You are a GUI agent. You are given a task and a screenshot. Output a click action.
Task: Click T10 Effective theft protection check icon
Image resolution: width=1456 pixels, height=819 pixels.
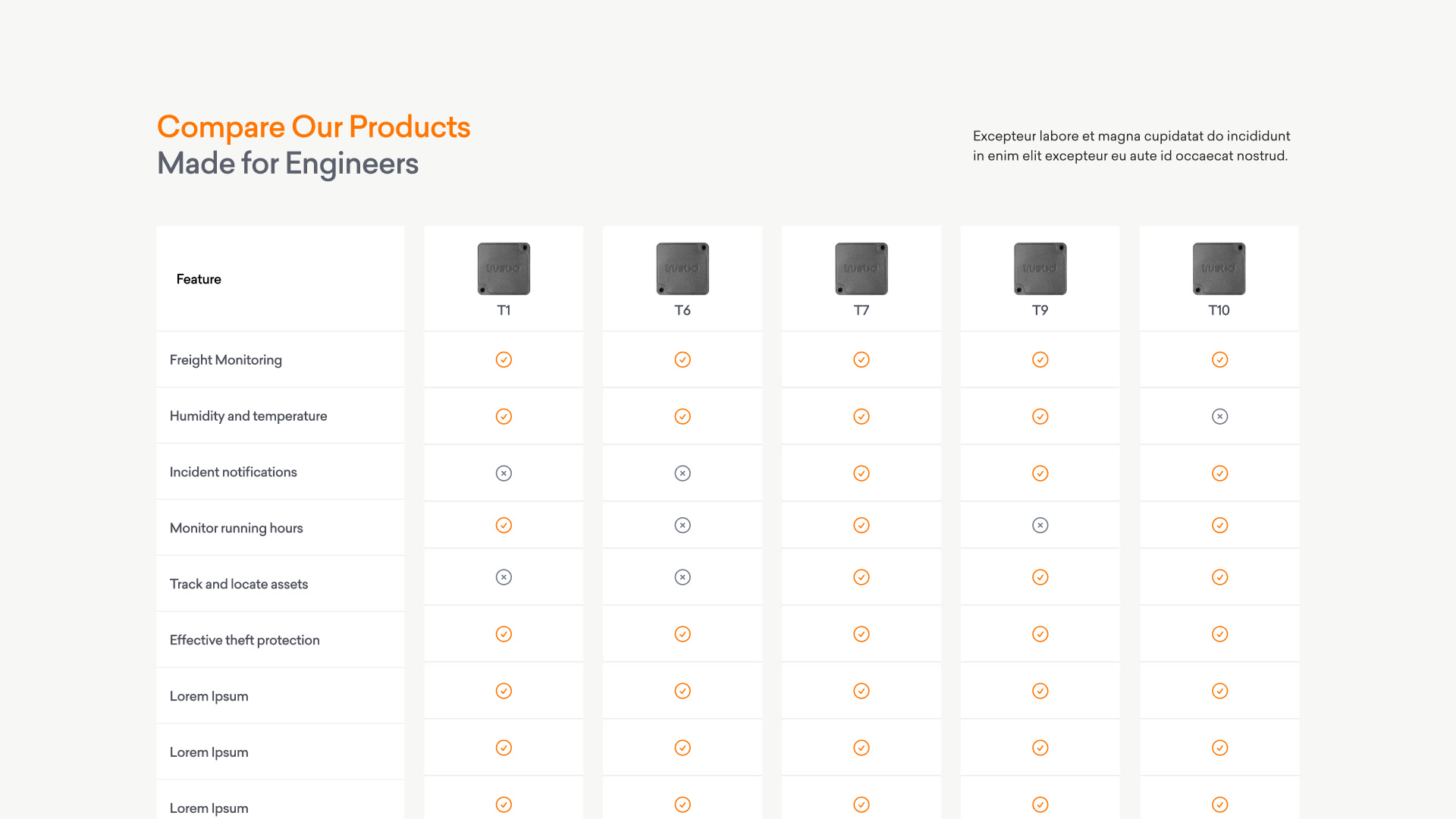(x=1219, y=634)
